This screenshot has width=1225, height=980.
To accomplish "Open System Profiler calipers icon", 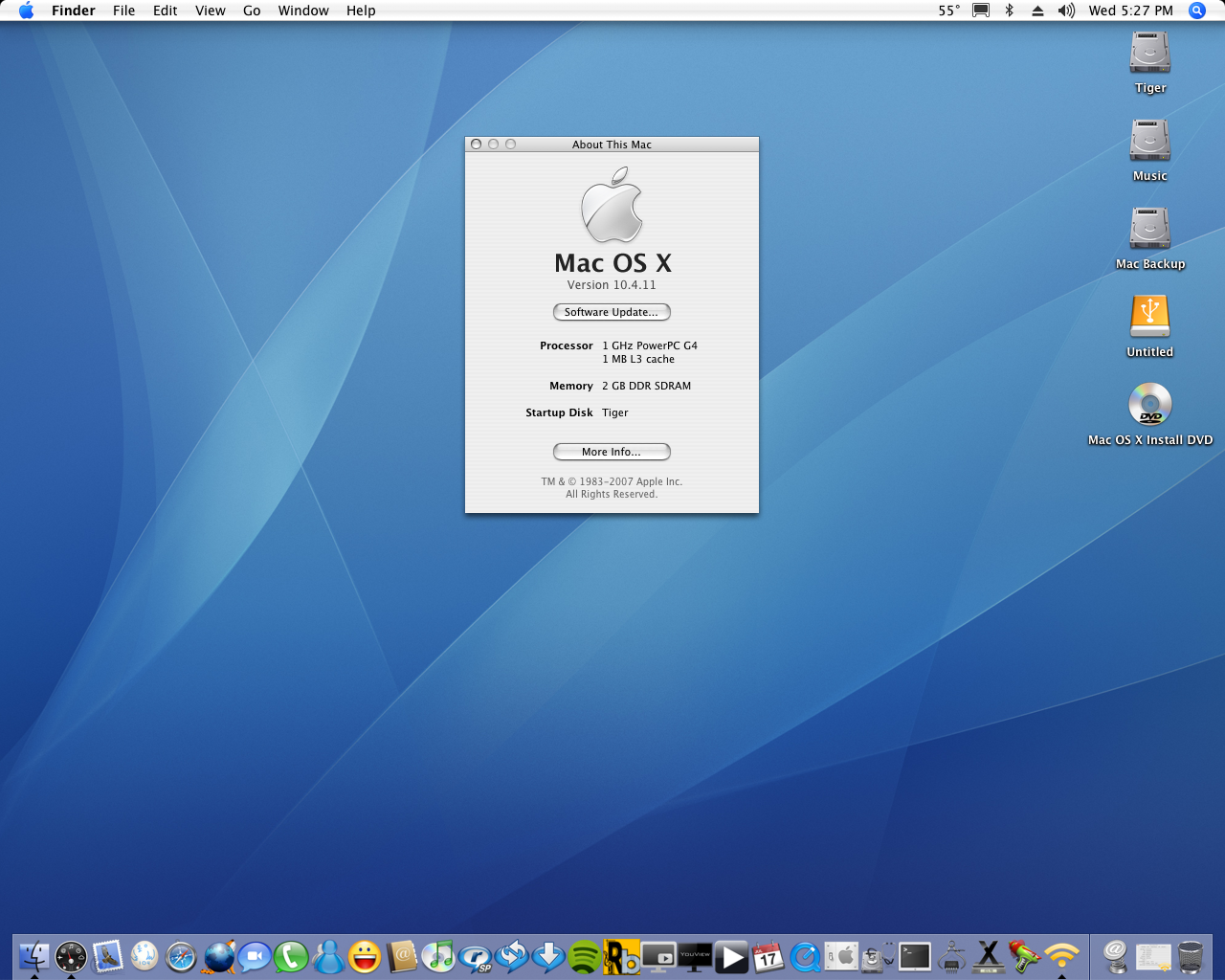I will click(952, 956).
